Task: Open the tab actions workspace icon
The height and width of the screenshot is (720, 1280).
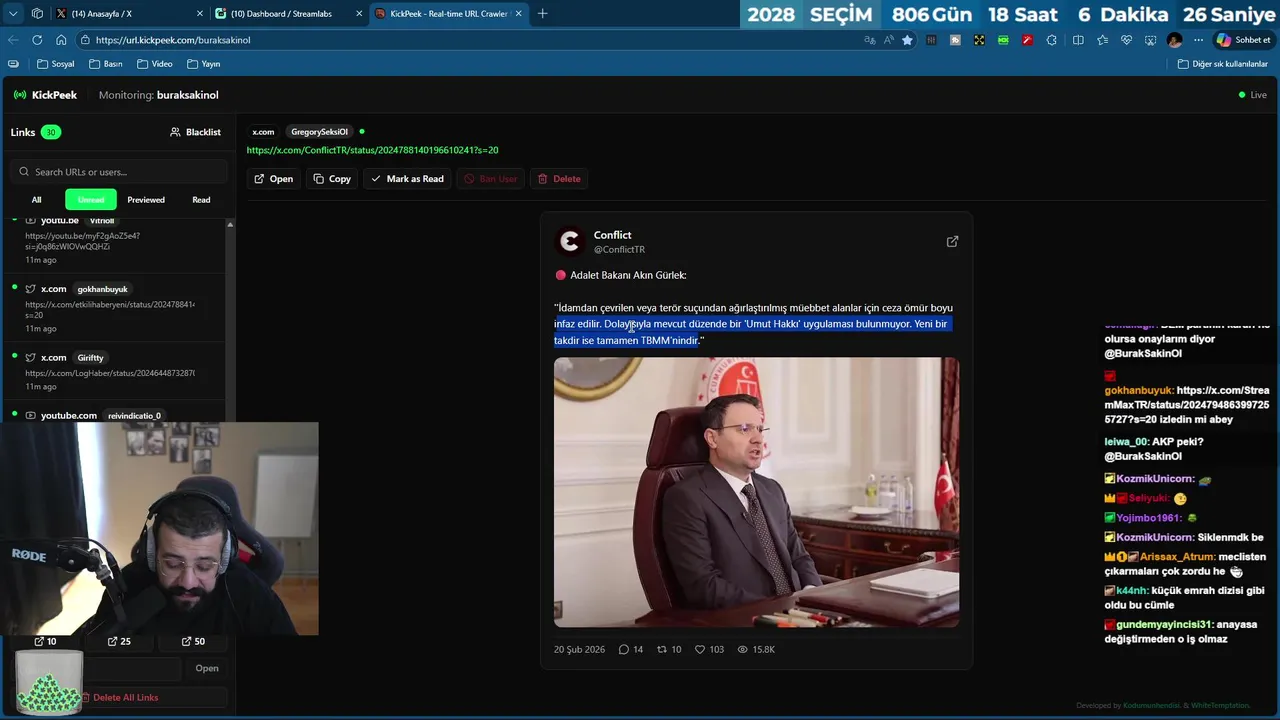Action: (37, 13)
